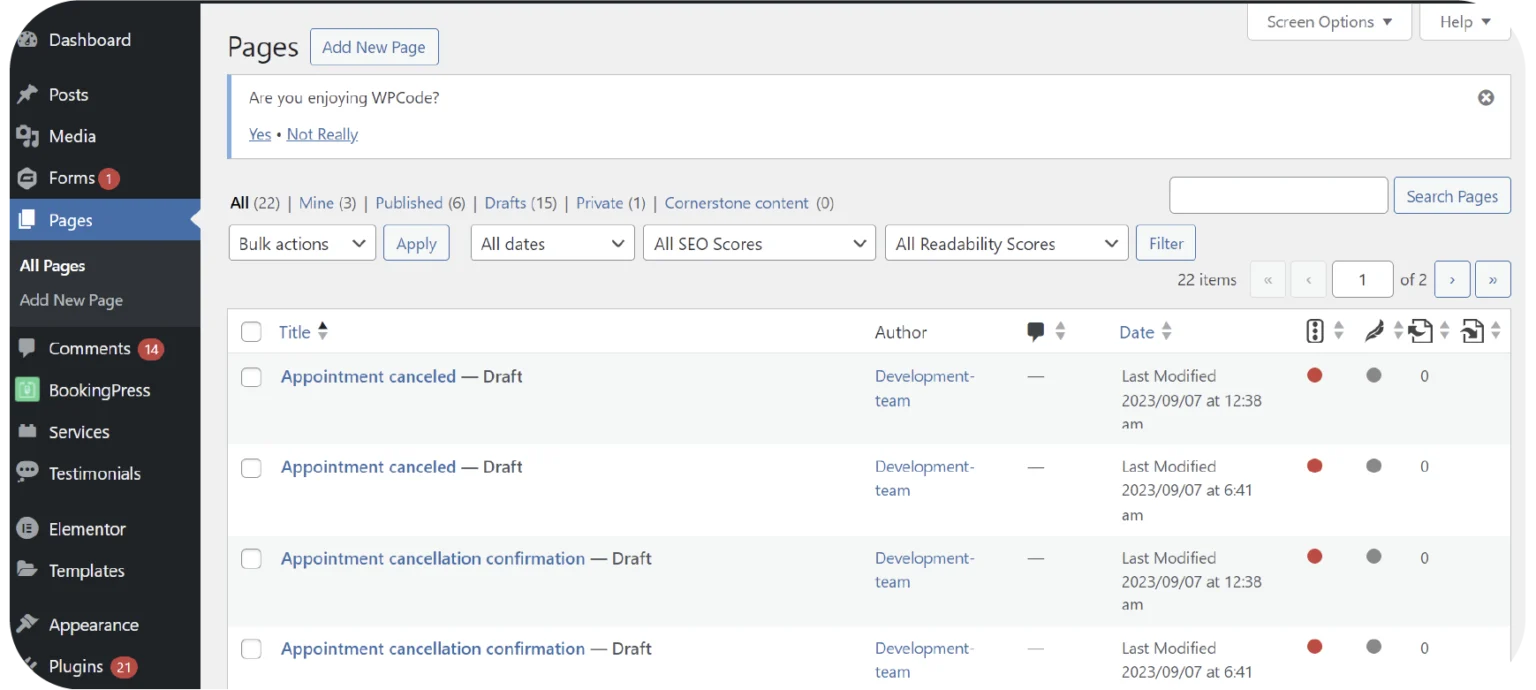The width and height of the screenshot is (1536, 690).
Task: Expand the Screen Options panel
Action: [1328, 22]
